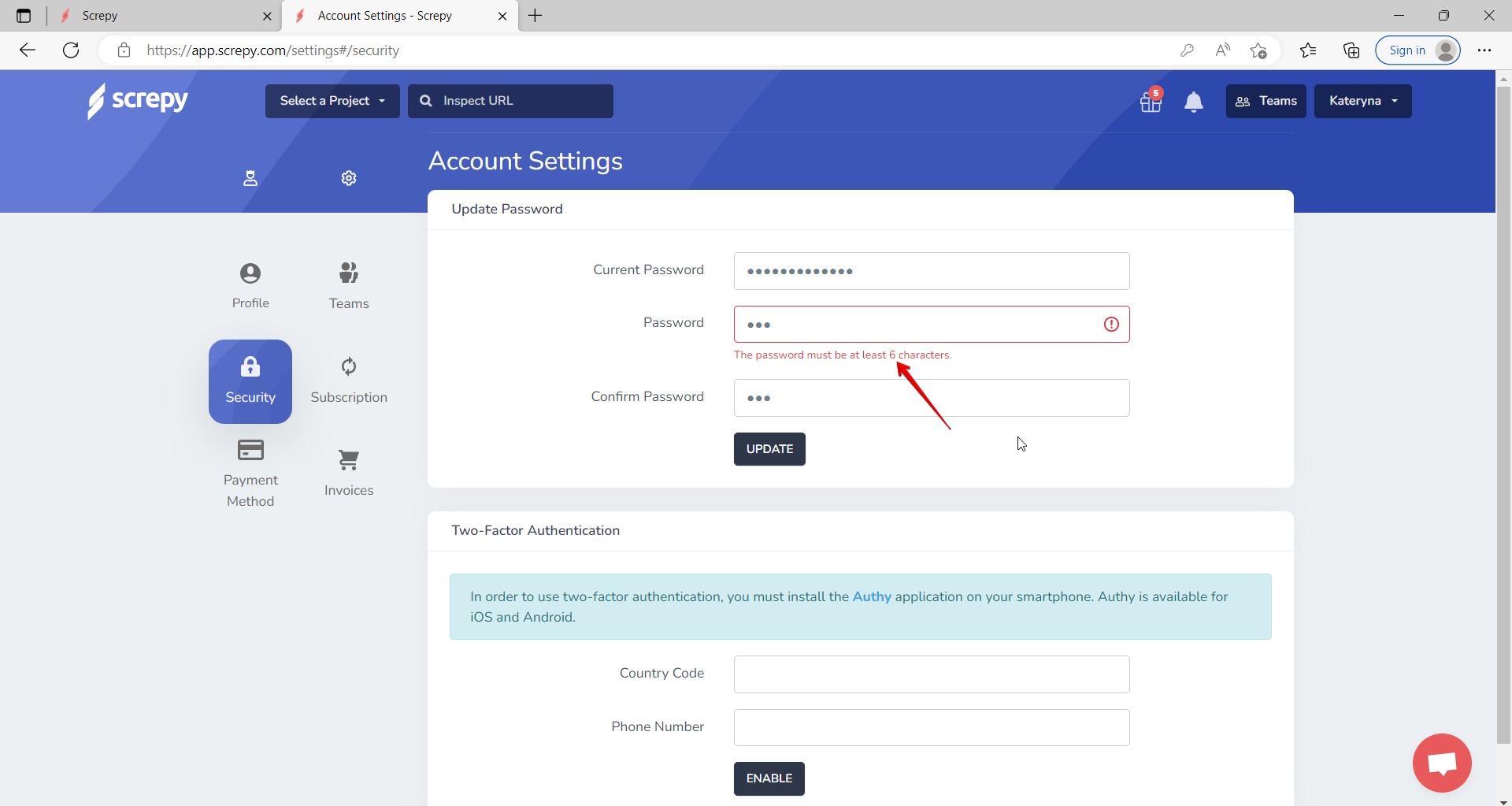Click the UPDATE password button
1512x806 pixels.
tap(769, 449)
